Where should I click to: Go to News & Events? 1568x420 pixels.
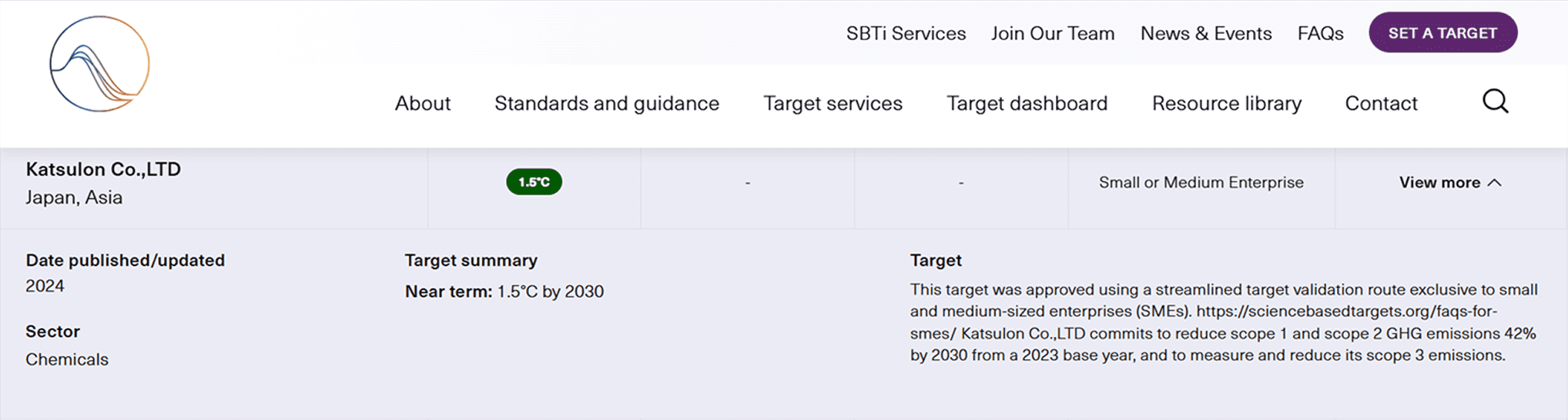coord(1206,33)
